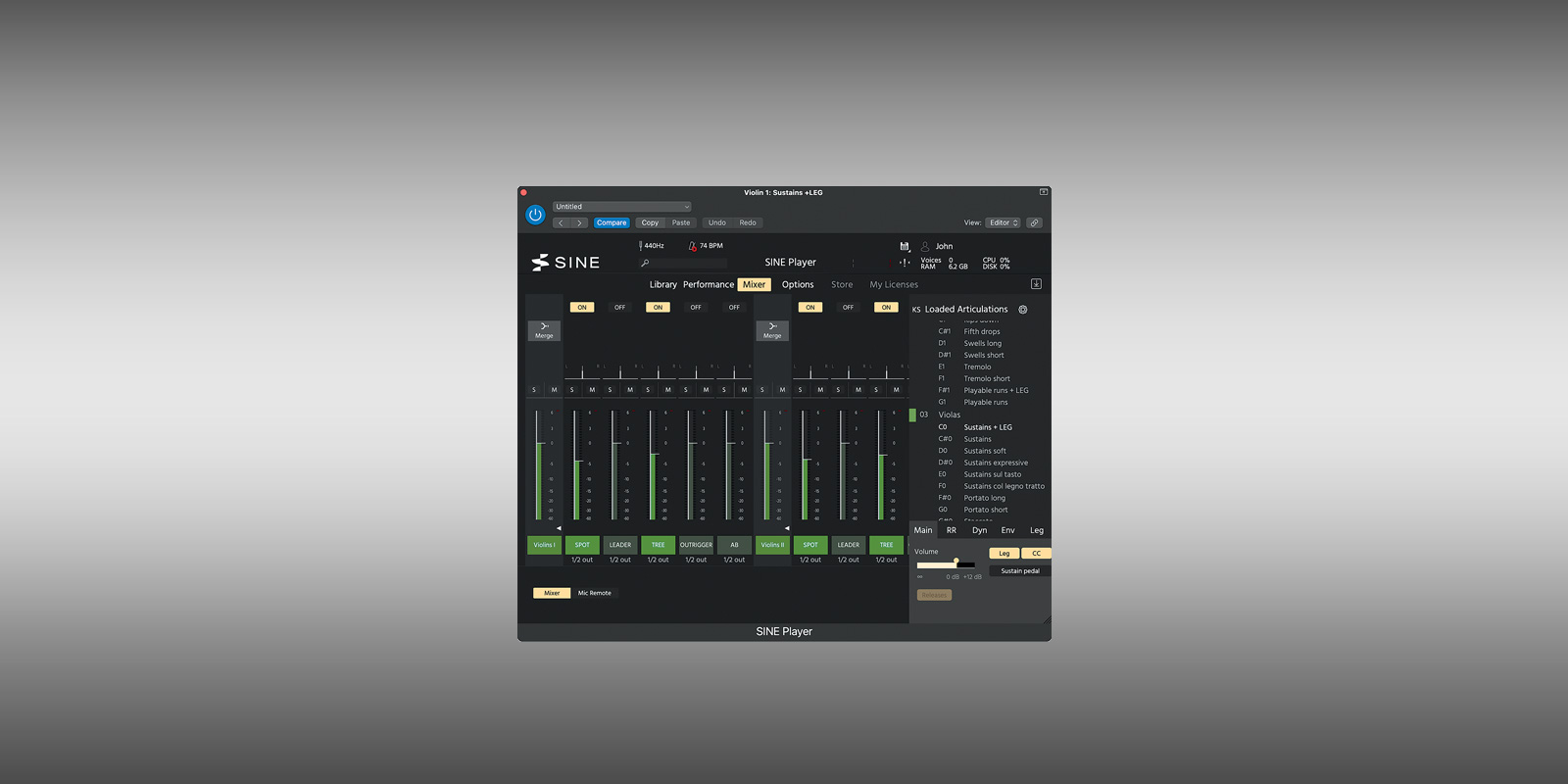This screenshot has height=784, width=1568.
Task: Turn on the AB mic OFF switch
Action: (x=734, y=307)
